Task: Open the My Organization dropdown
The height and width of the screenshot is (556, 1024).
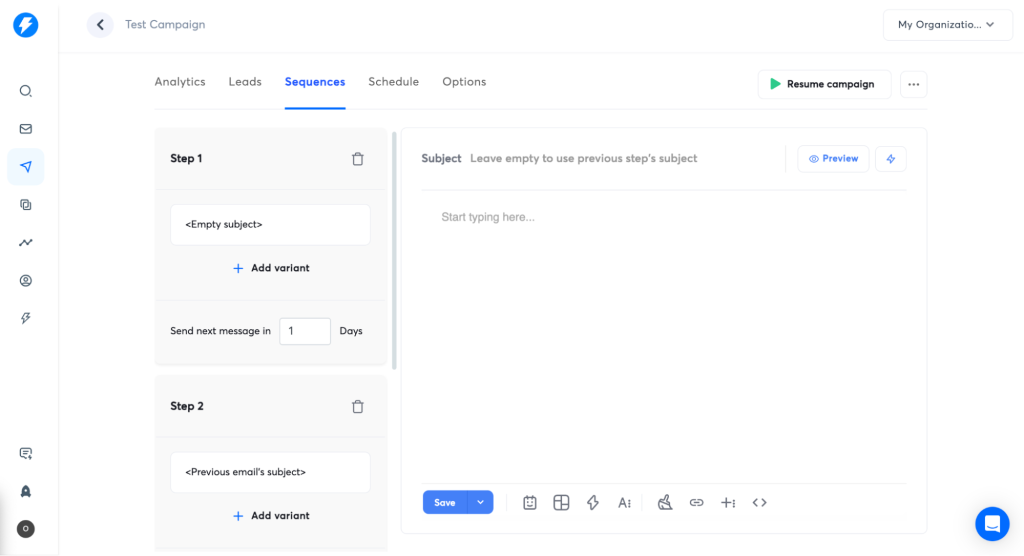Action: pyautogui.click(x=948, y=25)
